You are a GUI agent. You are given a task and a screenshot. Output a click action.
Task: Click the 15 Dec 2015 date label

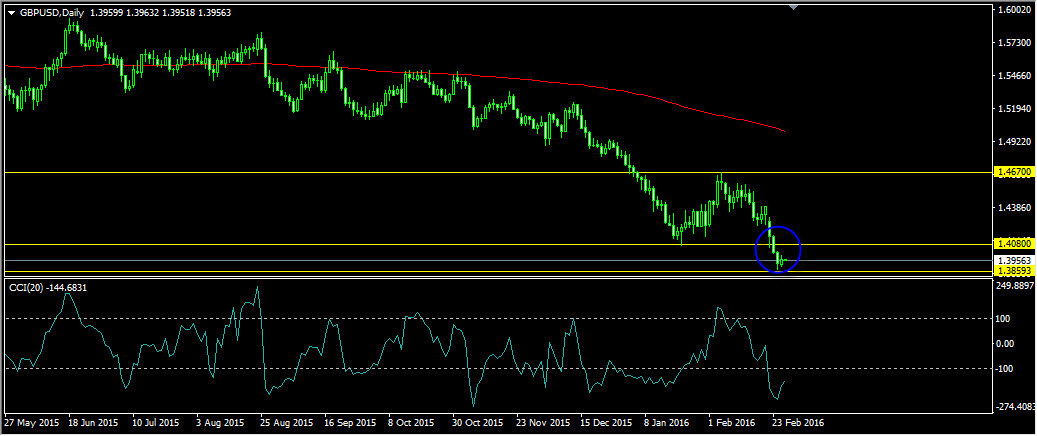point(606,421)
